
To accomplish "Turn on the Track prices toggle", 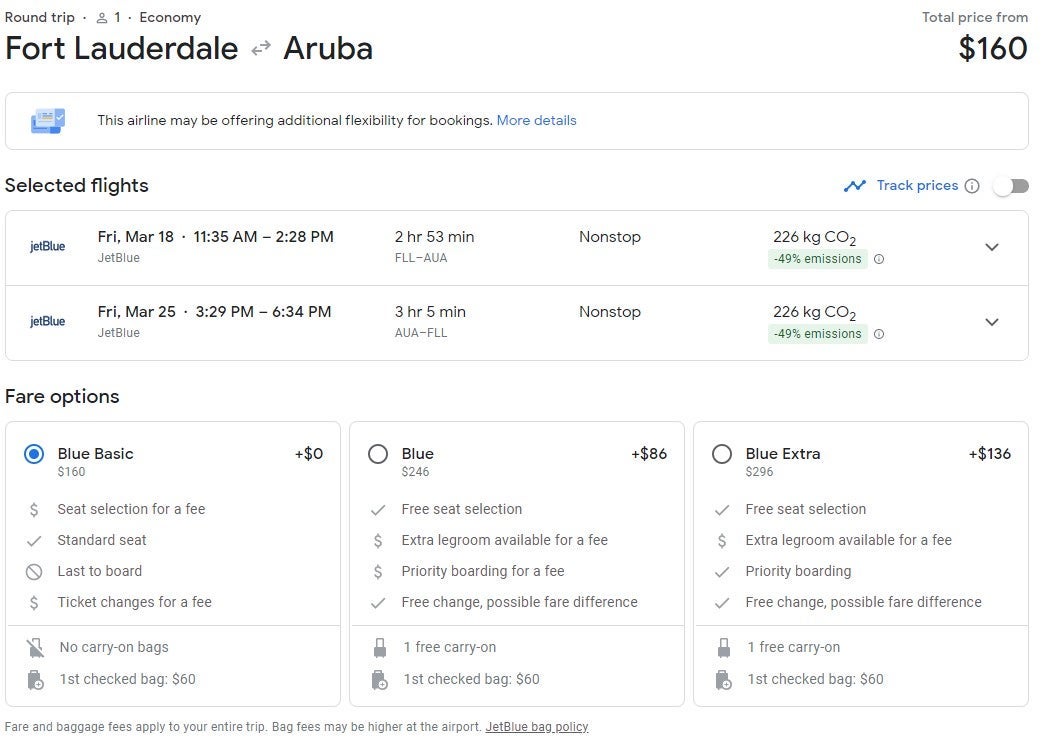I will (x=1010, y=186).
